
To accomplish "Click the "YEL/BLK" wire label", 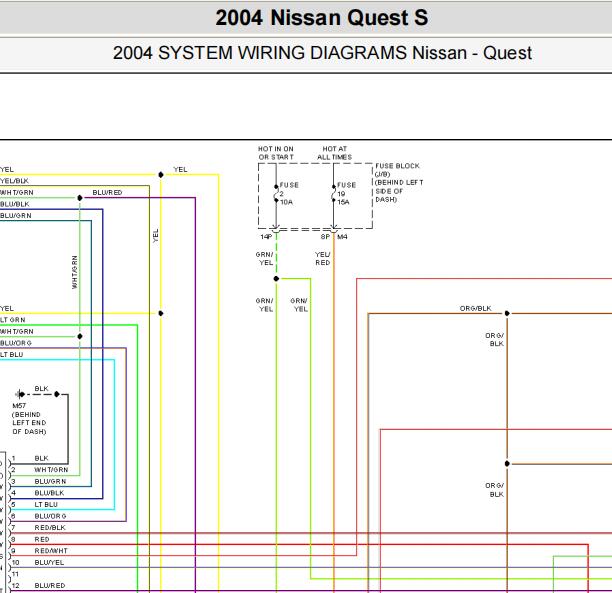I will 14,181.
